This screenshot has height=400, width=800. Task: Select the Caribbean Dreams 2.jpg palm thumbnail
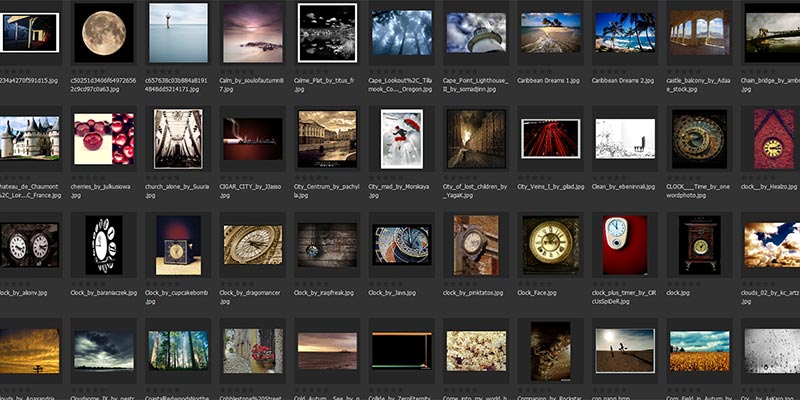626,33
